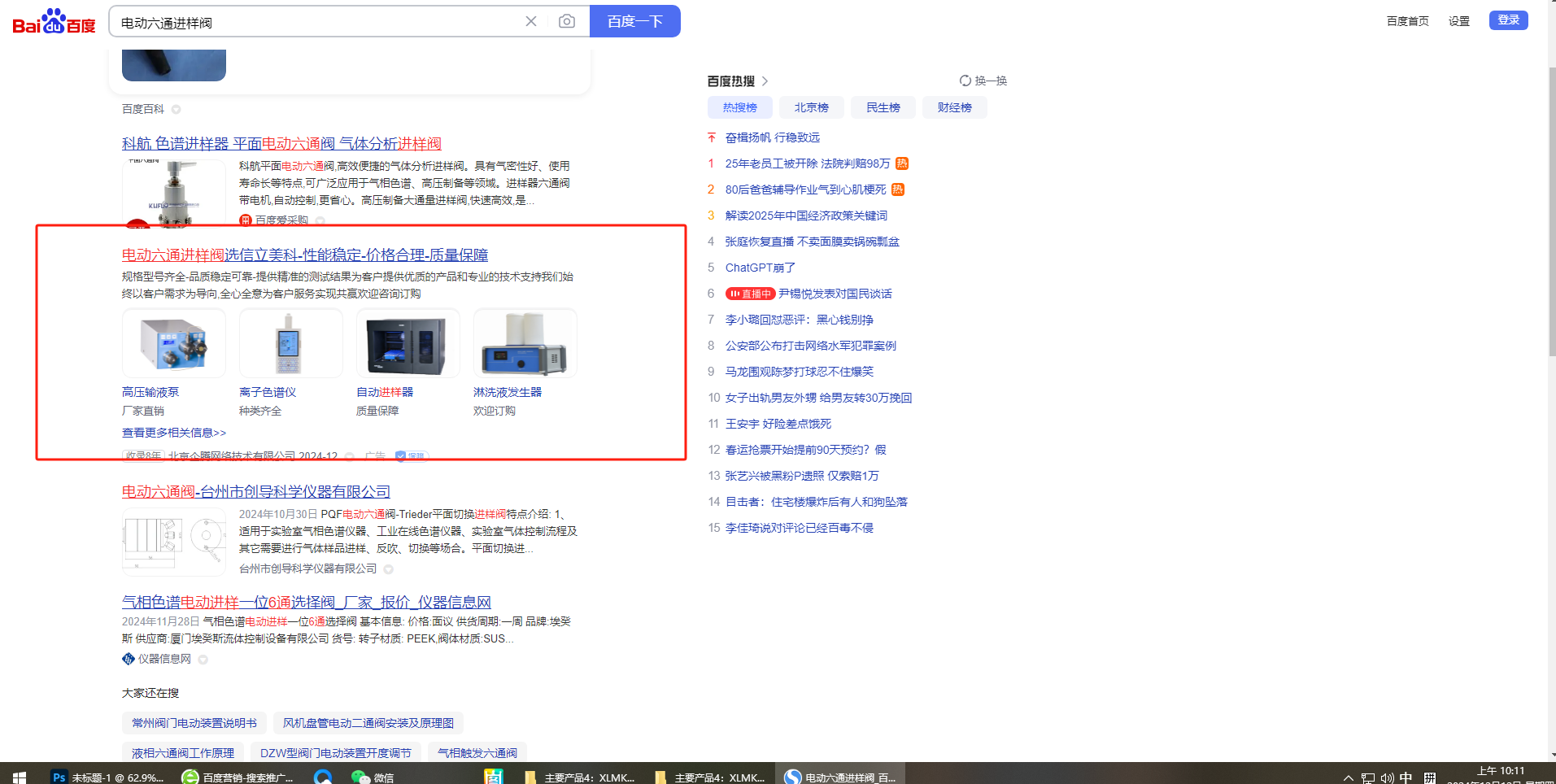Click related search 气相触发六通阀
This screenshot has width=1556, height=784.
(477, 753)
